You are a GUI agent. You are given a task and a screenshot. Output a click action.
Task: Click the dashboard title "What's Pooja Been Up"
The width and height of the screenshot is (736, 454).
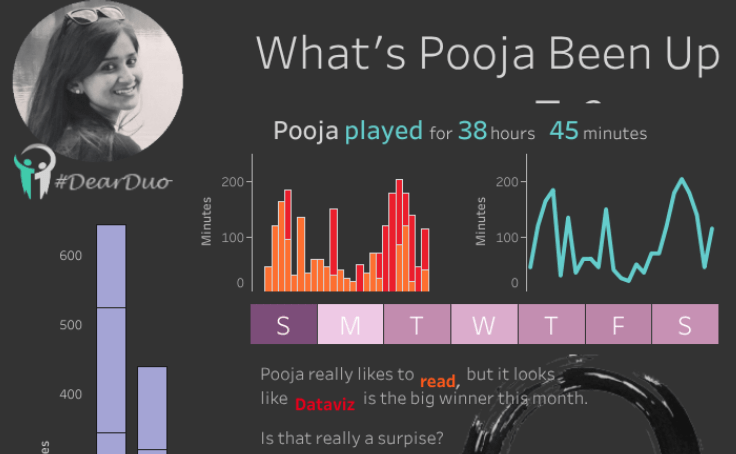[487, 54]
